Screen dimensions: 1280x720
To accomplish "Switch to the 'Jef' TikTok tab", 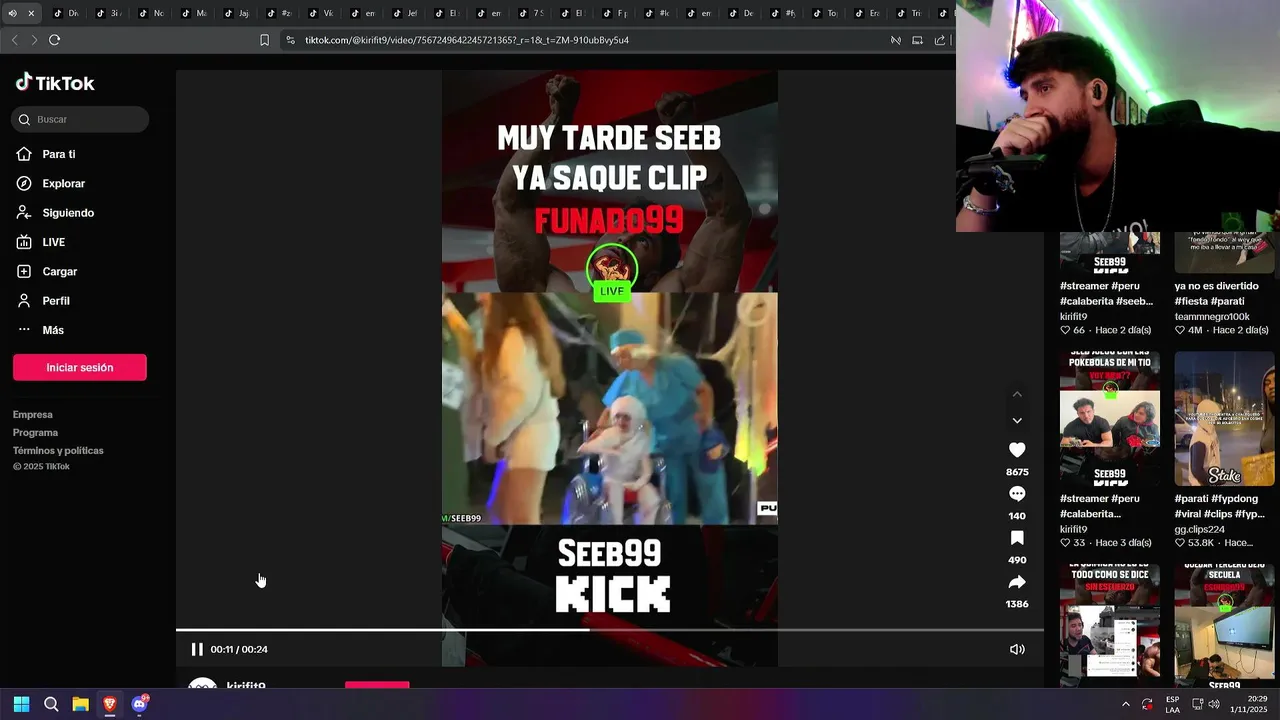I will tap(405, 13).
